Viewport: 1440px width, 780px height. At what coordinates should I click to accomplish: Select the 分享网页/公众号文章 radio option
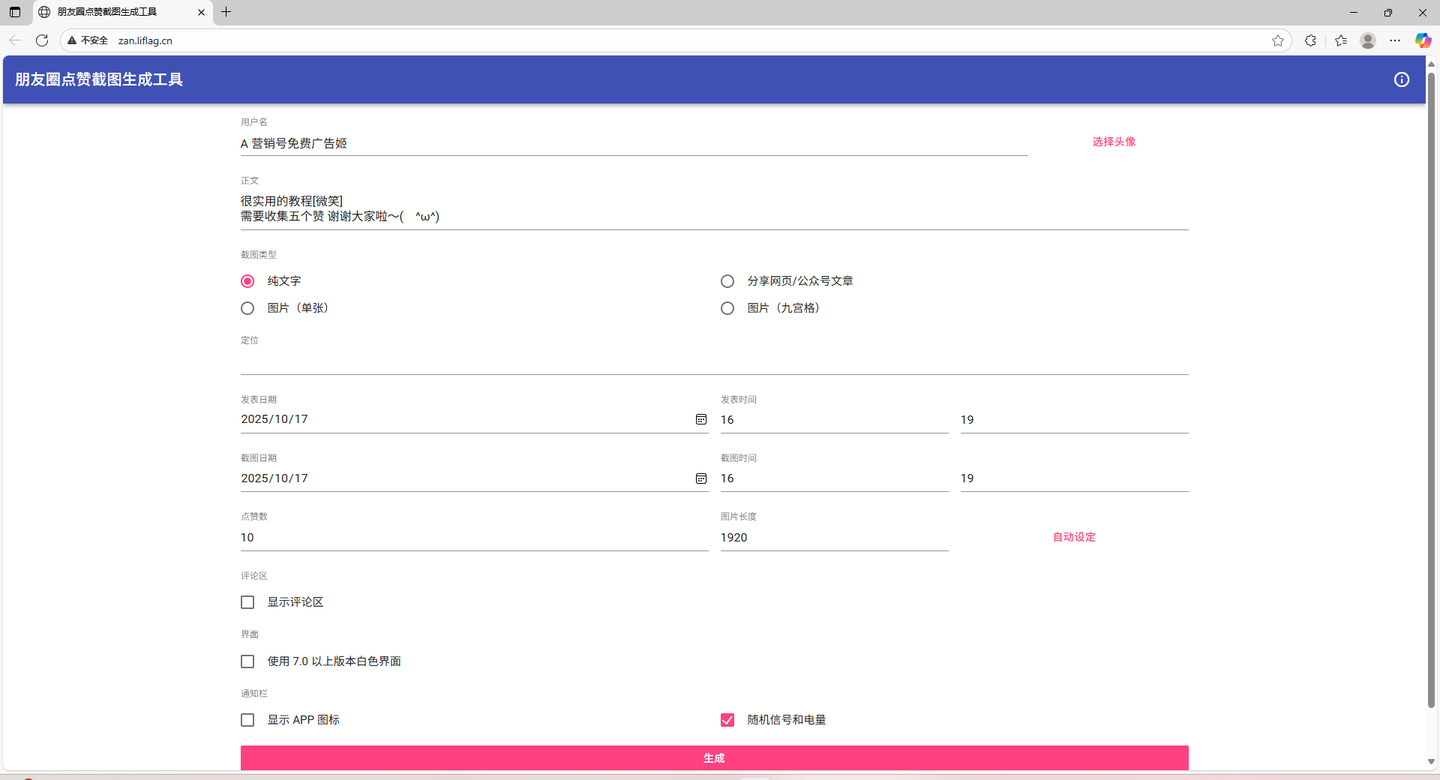(x=728, y=281)
